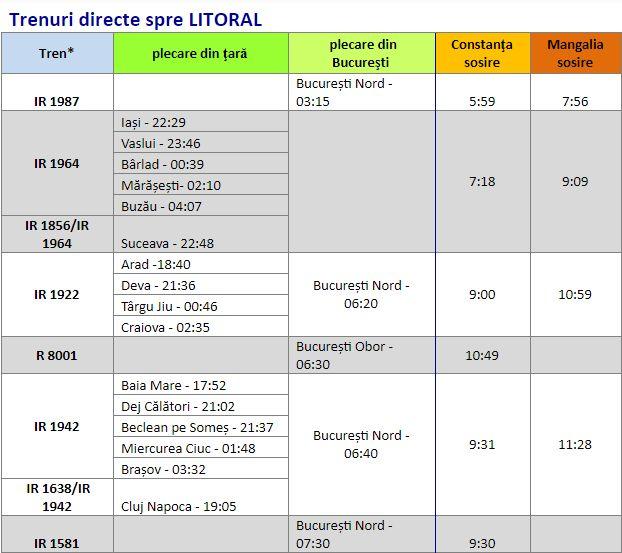
Task: Click the 'București Obor - 06:30' cell
Action: 361,355
